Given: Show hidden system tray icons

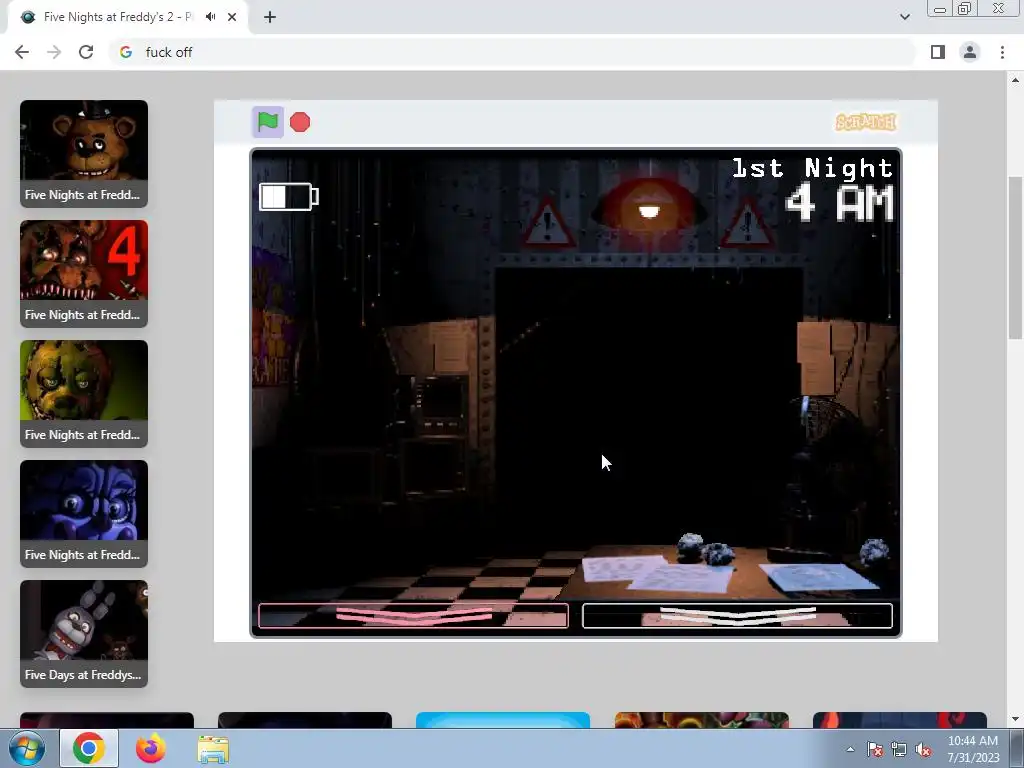Looking at the screenshot, I should [x=850, y=749].
